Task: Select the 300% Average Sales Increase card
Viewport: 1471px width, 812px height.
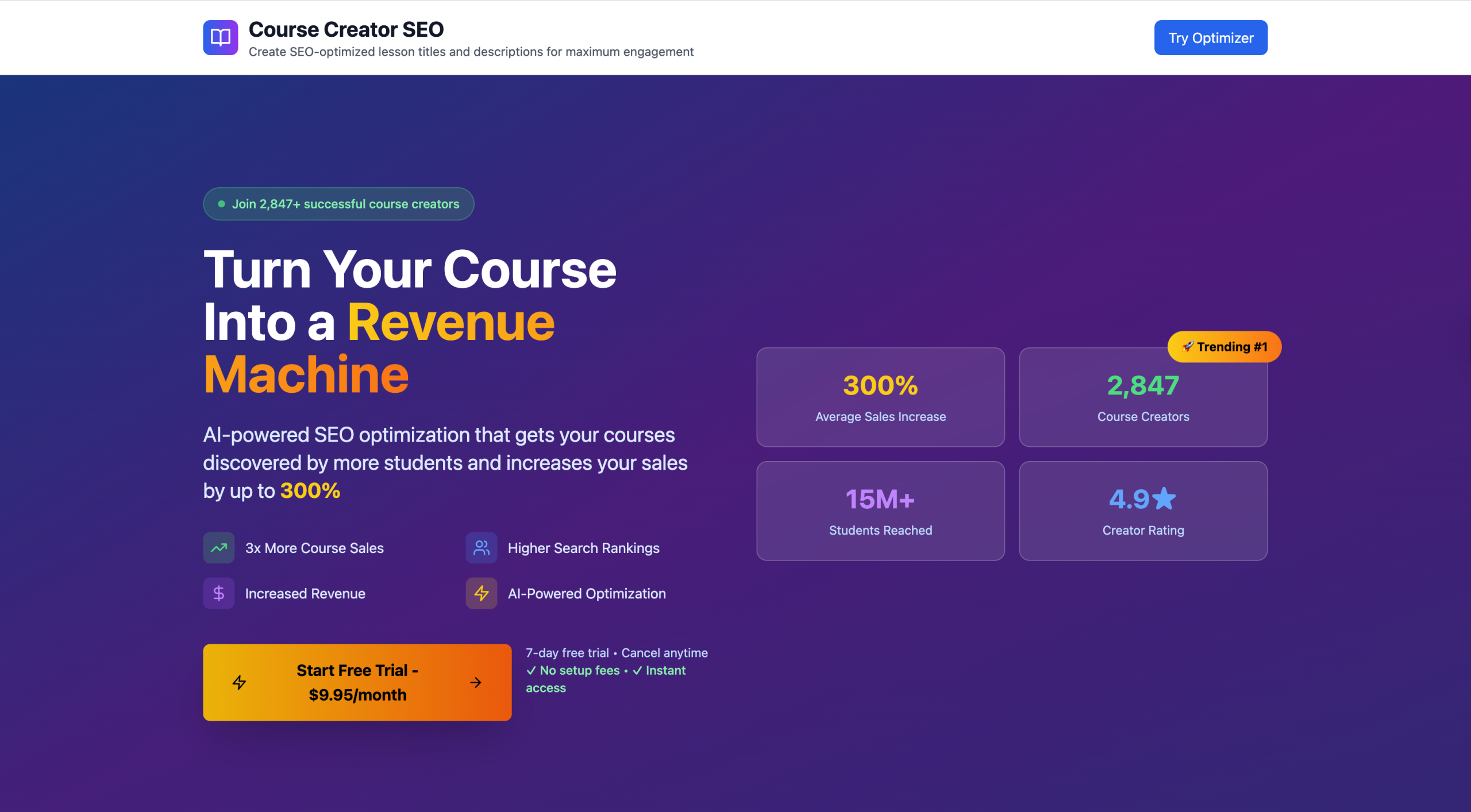Action: point(880,397)
